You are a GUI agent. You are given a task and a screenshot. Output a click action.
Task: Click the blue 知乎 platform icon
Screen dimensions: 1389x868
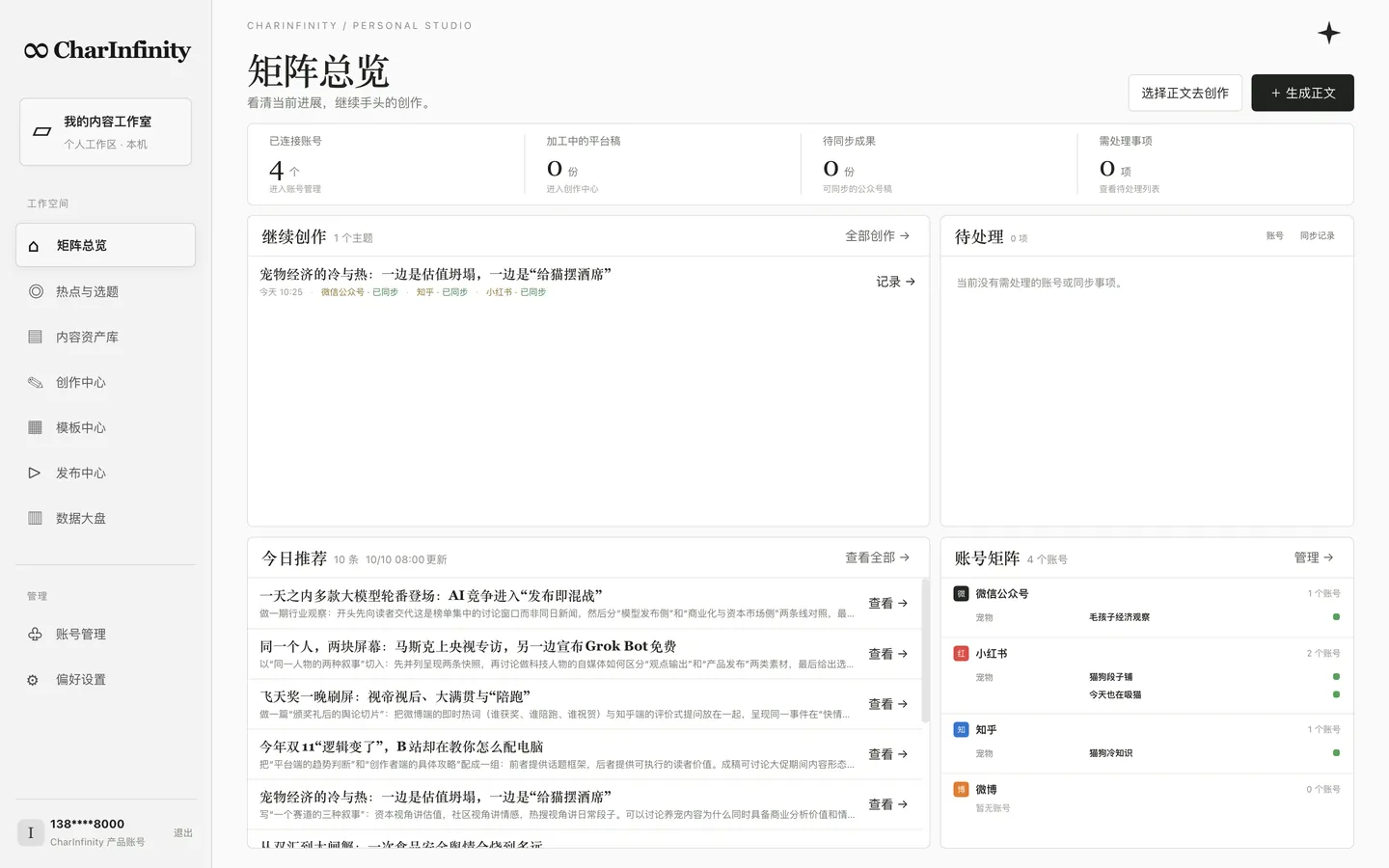[961, 730]
